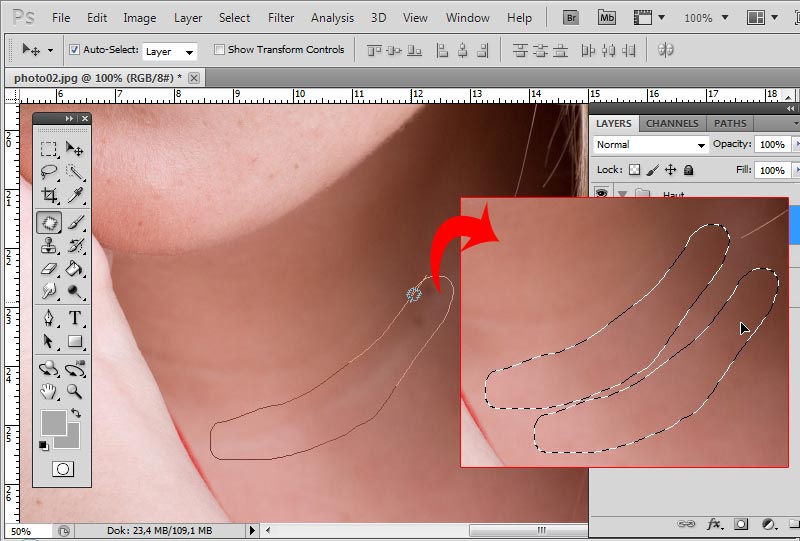Uncheck the Auto-Select checkbox

pos(74,50)
